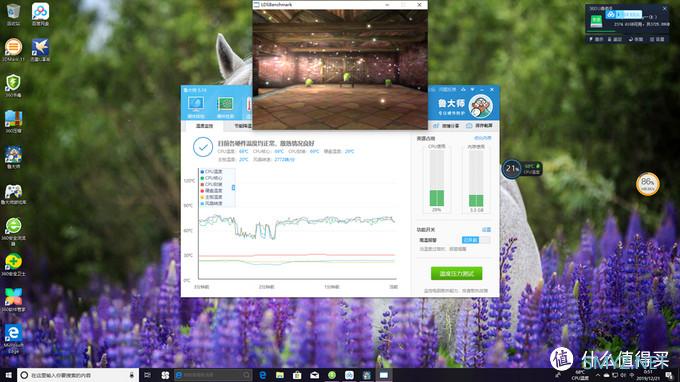Open the 微博分享 button in 鲁大师
The height and width of the screenshot is (382, 680).
click(446, 126)
